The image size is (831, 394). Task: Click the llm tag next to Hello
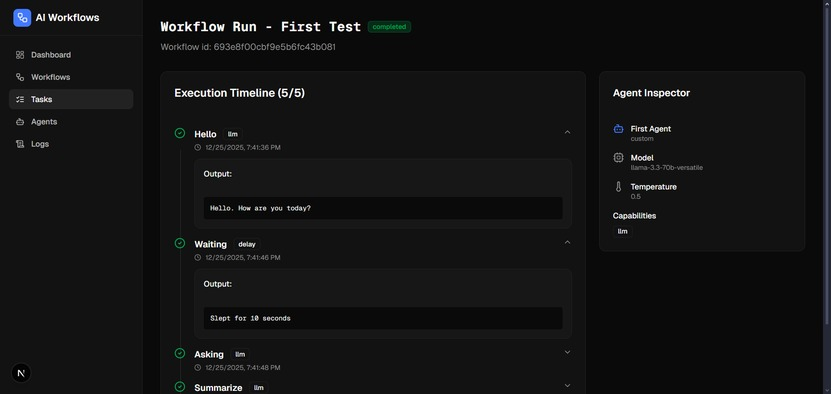pos(233,134)
